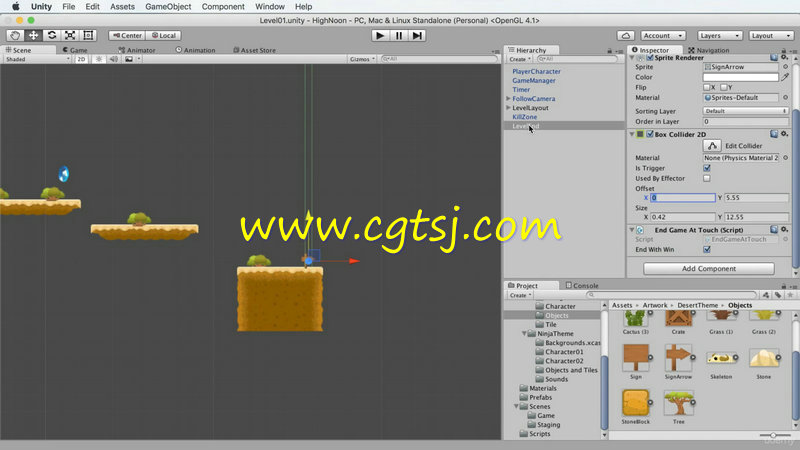The image size is (800, 450).
Task: Select PlayerCharacter in Hierarchy
Action: tap(536, 71)
